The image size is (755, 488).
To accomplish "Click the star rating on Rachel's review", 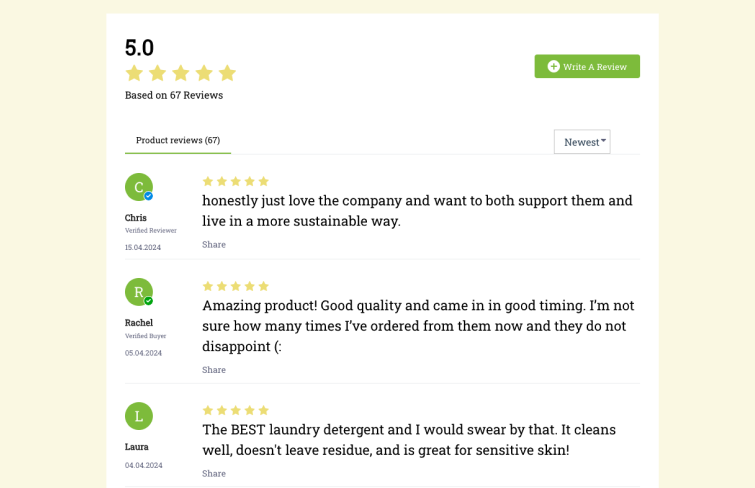I will click(x=235, y=286).
